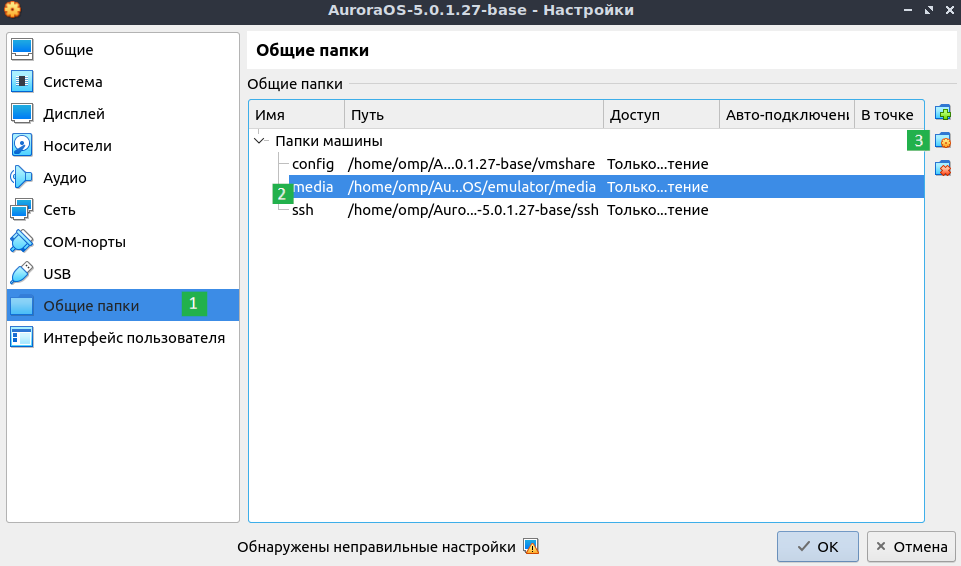Select the Папки машины group row
The width and height of the screenshot is (961, 566).
587,141
